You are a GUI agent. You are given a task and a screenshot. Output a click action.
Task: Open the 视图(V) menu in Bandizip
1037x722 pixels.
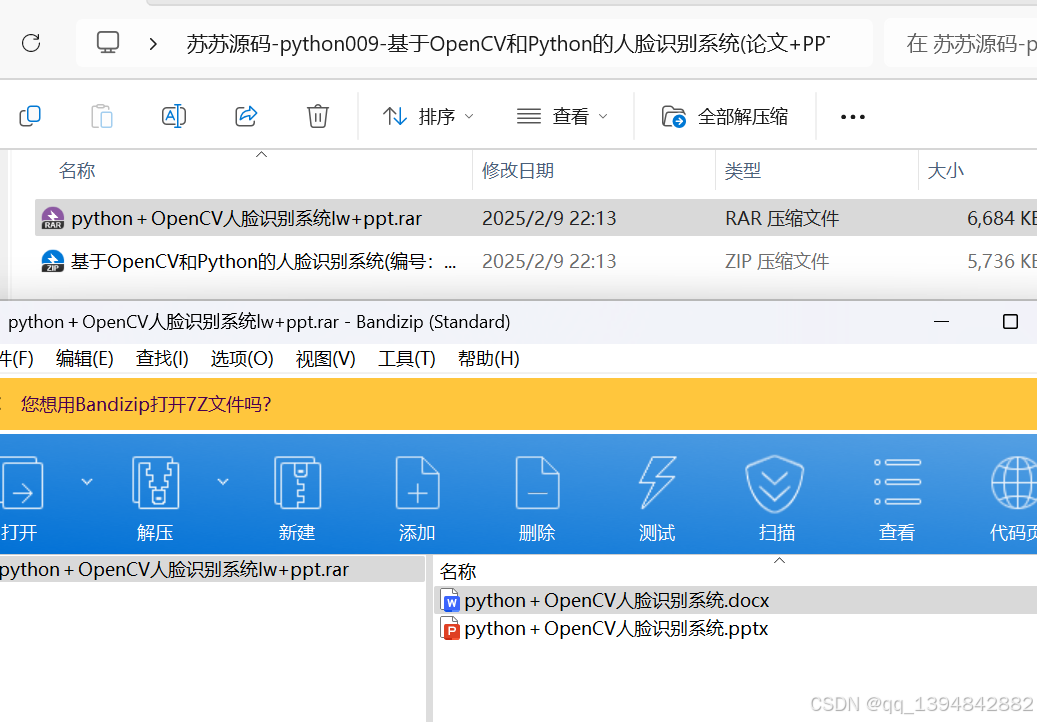pos(325,358)
